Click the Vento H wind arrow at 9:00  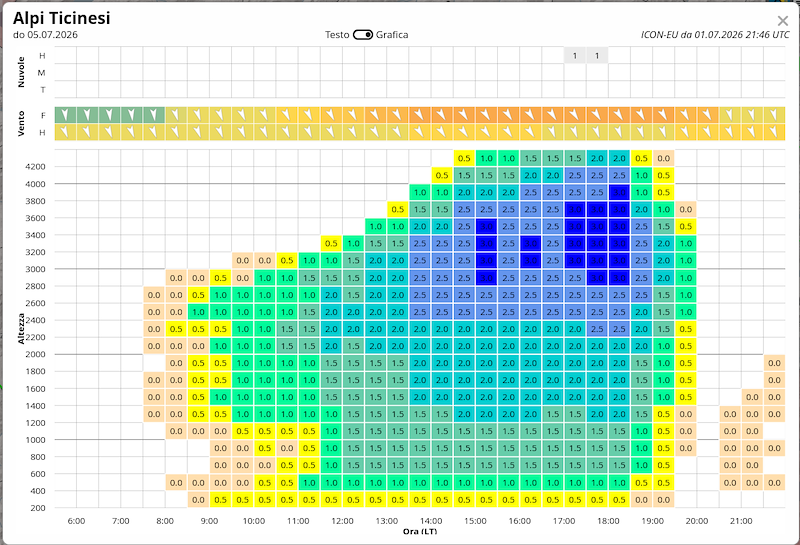220,132
